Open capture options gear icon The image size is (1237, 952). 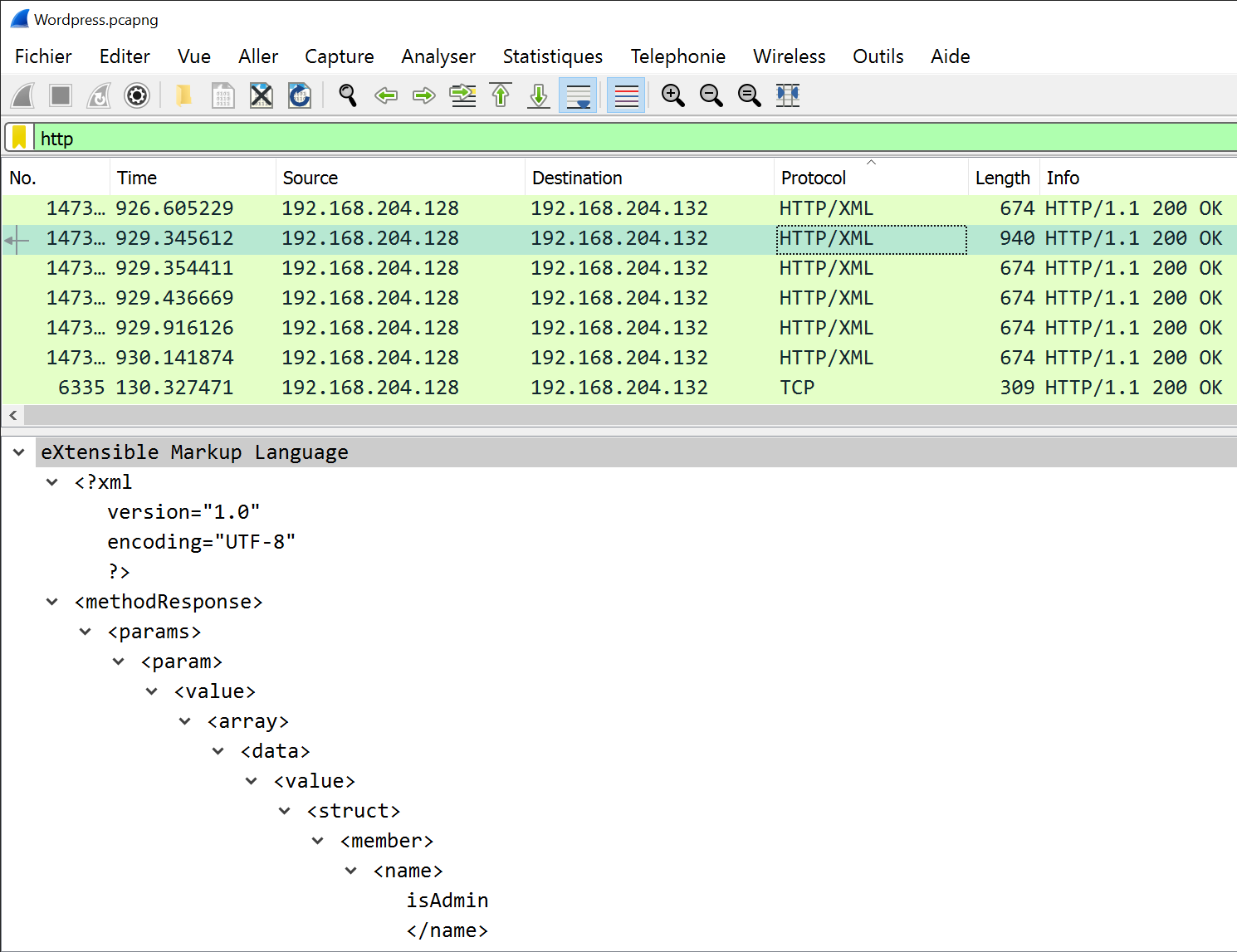(x=137, y=95)
